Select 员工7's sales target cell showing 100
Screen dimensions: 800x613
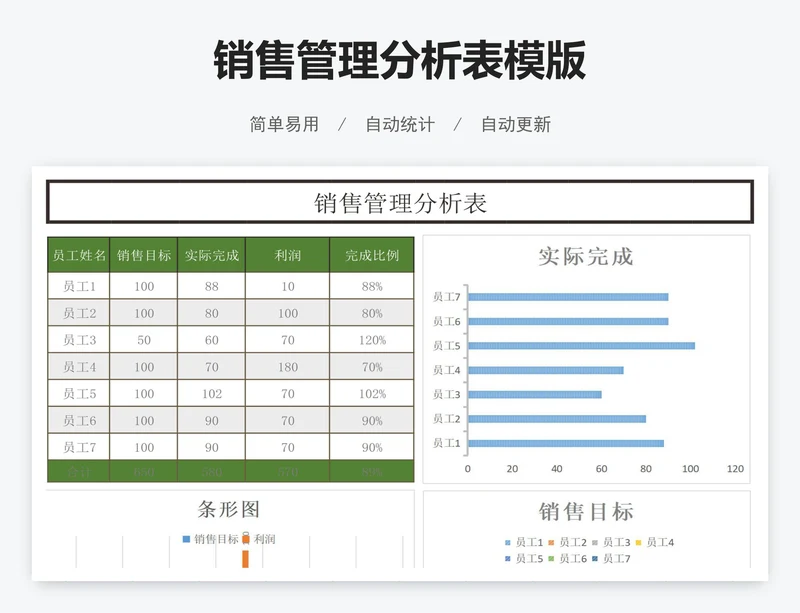pos(143,447)
